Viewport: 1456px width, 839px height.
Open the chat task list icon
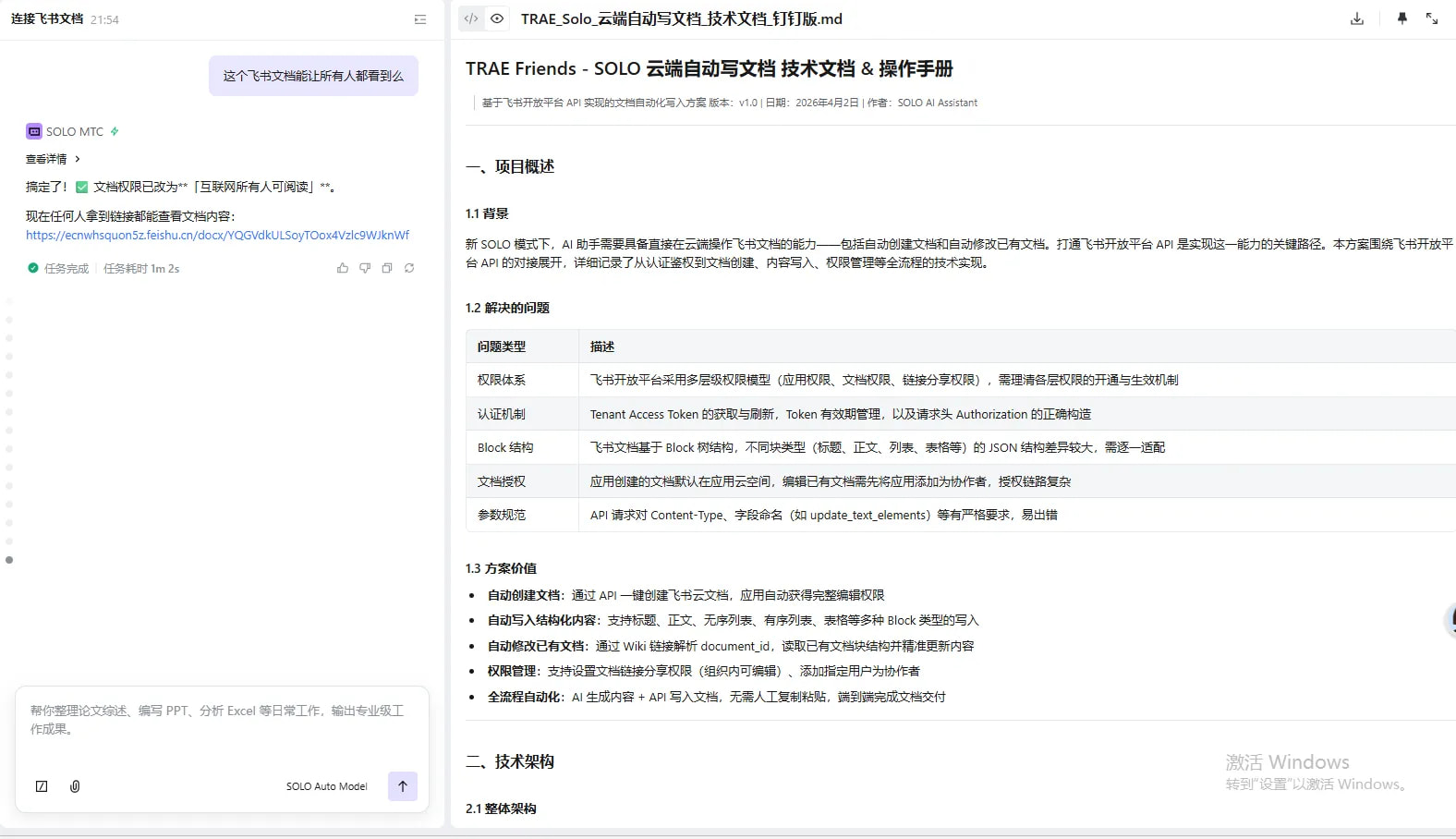tap(420, 19)
